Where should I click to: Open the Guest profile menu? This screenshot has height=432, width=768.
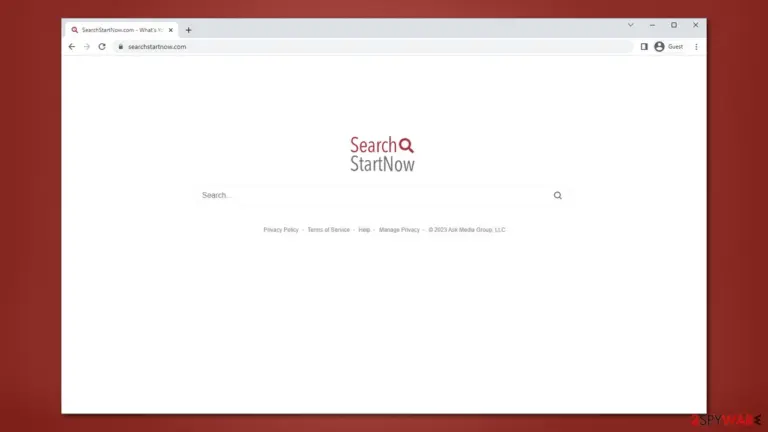point(669,47)
